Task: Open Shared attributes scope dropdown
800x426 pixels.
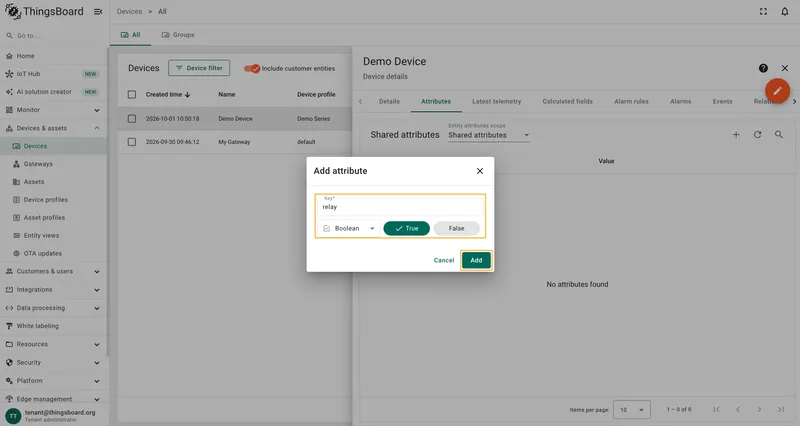Action: [488, 135]
